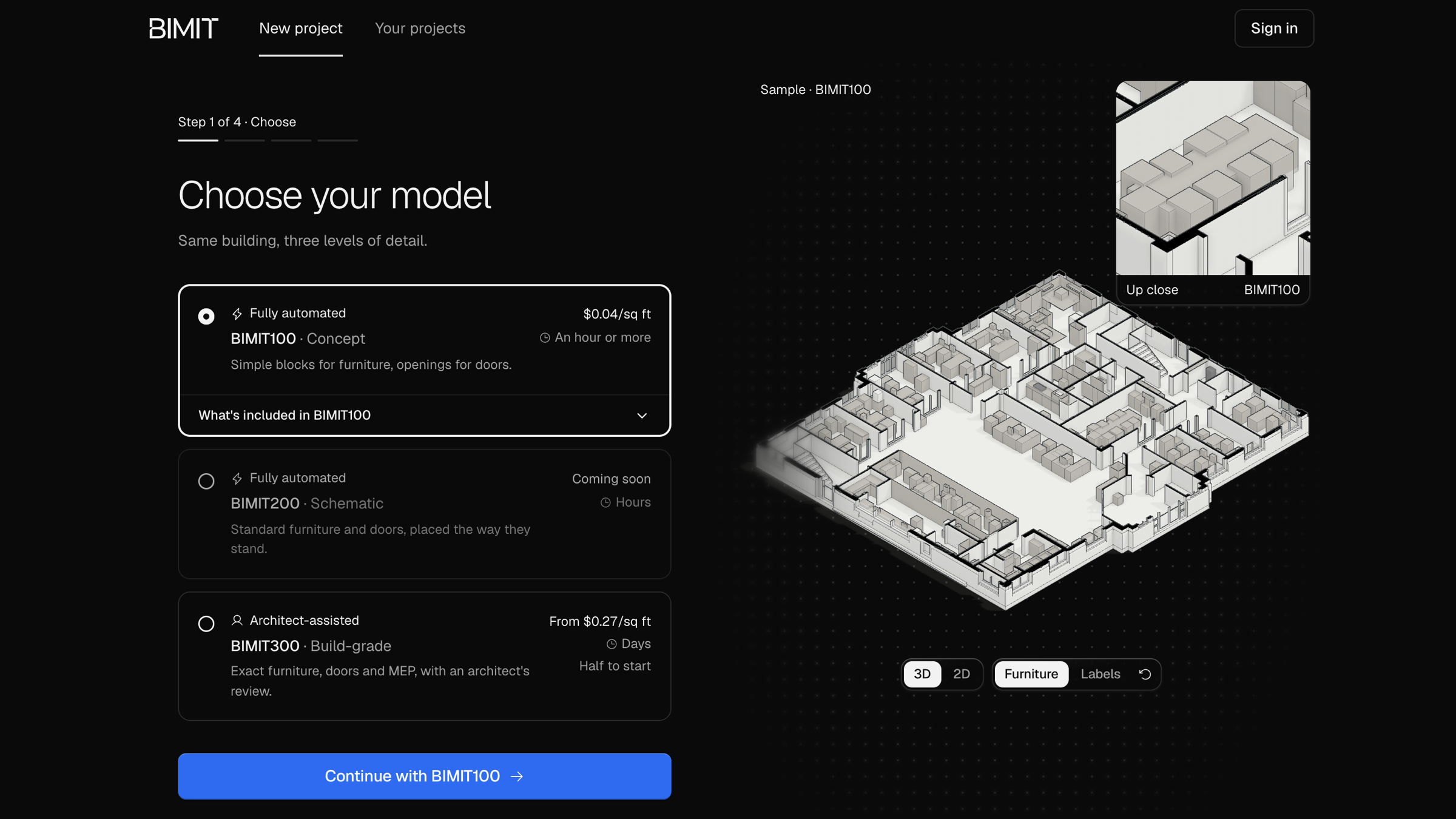This screenshot has width=1456, height=819.
Task: Click "Sample · BIMIT100" caption
Action: 815,89
